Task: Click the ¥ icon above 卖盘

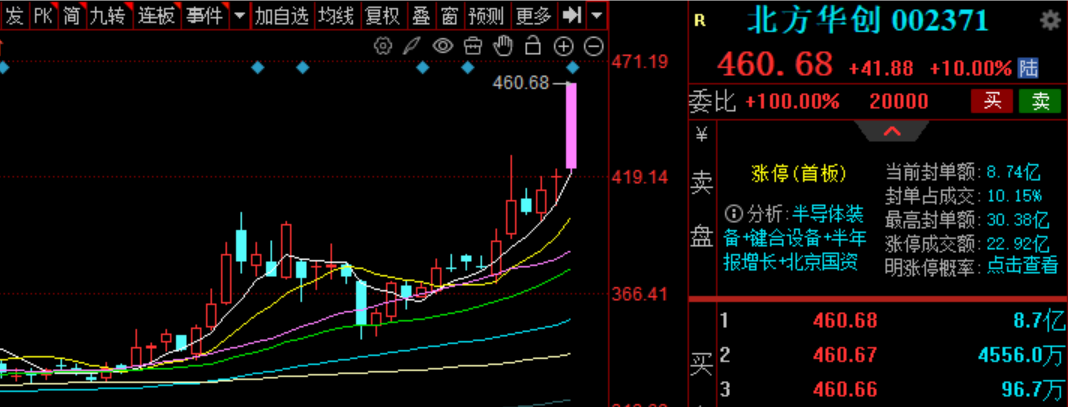Action: tap(702, 135)
